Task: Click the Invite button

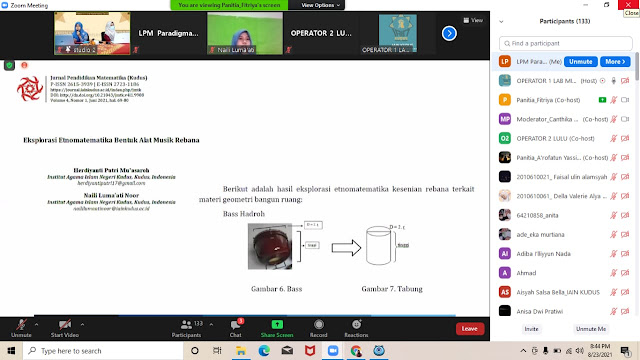Action: (x=531, y=329)
